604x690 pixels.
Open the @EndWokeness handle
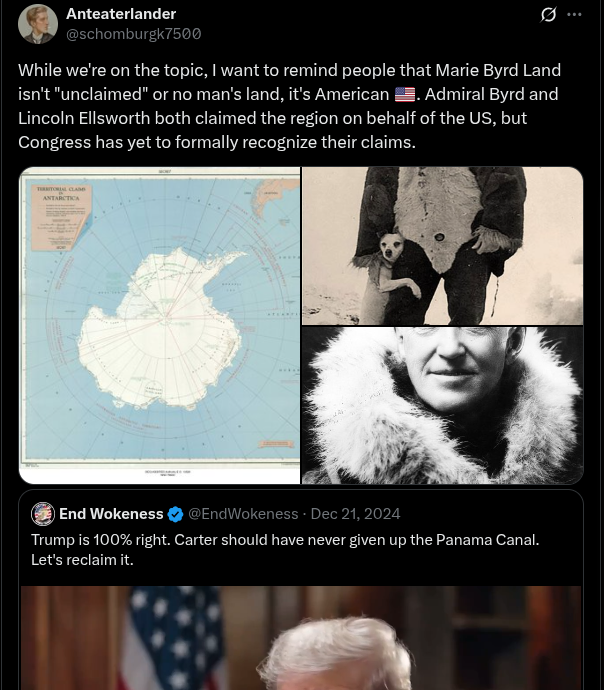pos(243,514)
